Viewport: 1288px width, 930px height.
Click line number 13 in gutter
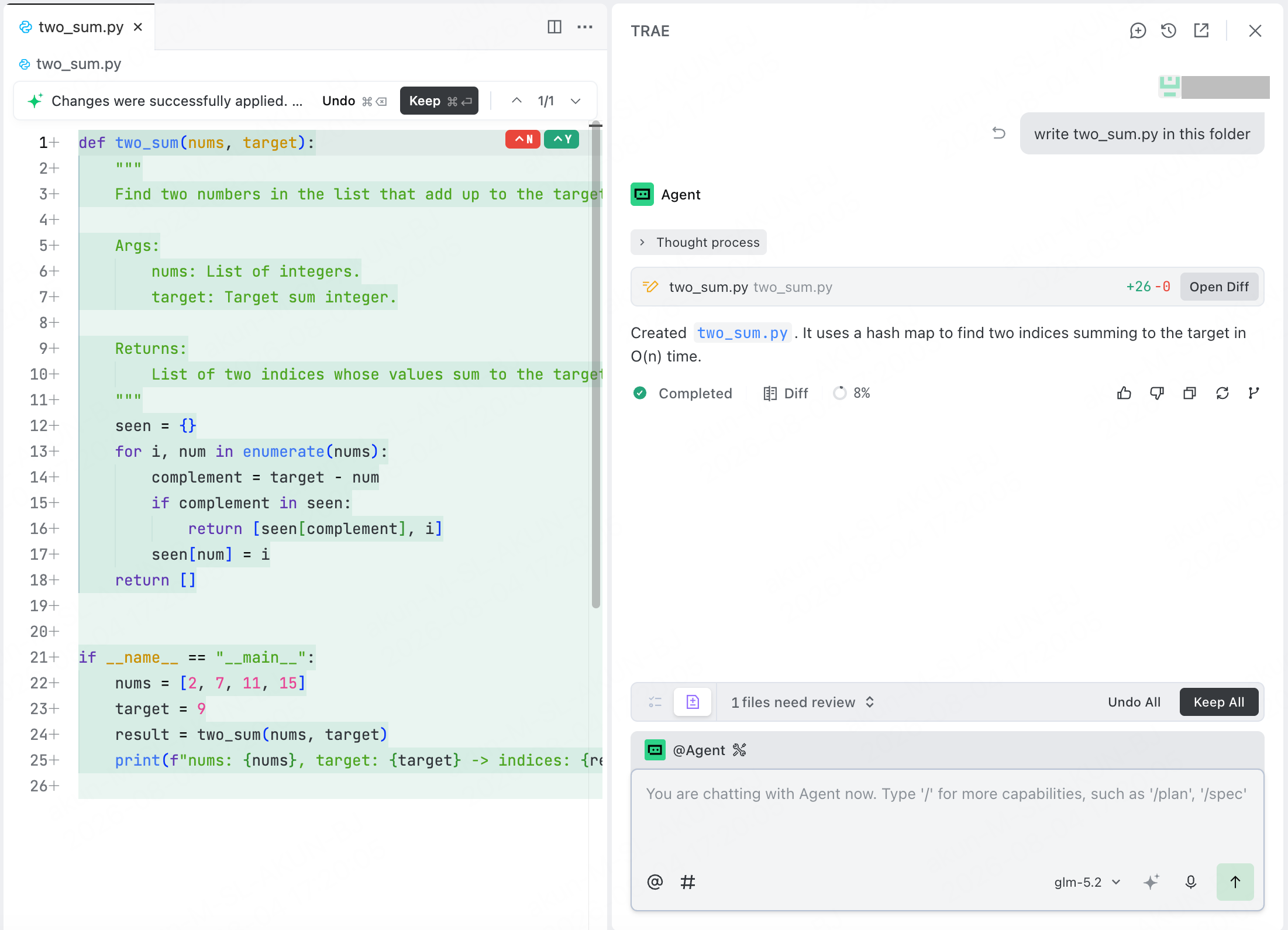39,452
